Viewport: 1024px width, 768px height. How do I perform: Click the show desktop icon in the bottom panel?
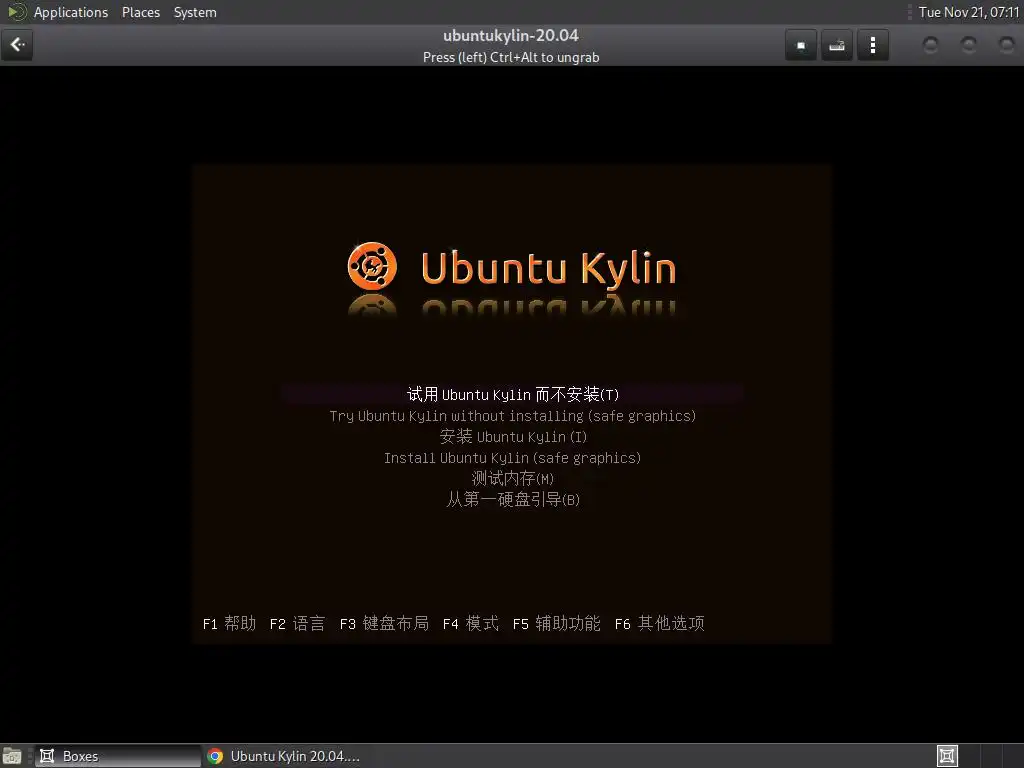pos(12,756)
